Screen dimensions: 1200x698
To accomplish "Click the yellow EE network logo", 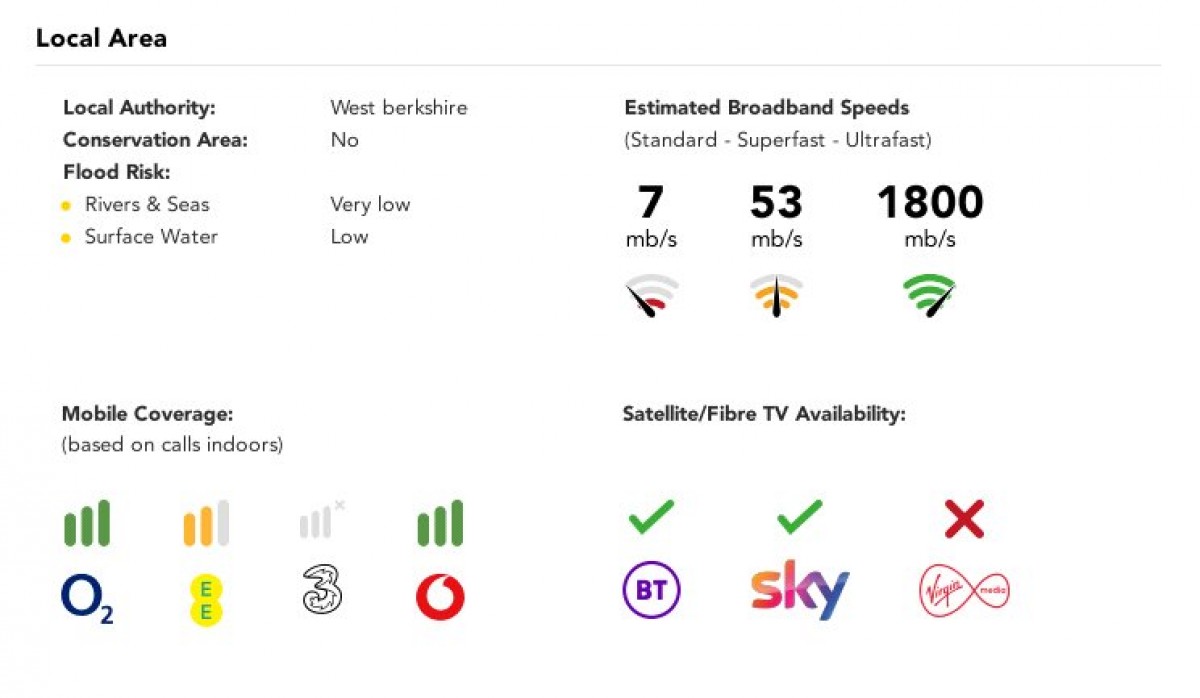I will pos(206,599).
